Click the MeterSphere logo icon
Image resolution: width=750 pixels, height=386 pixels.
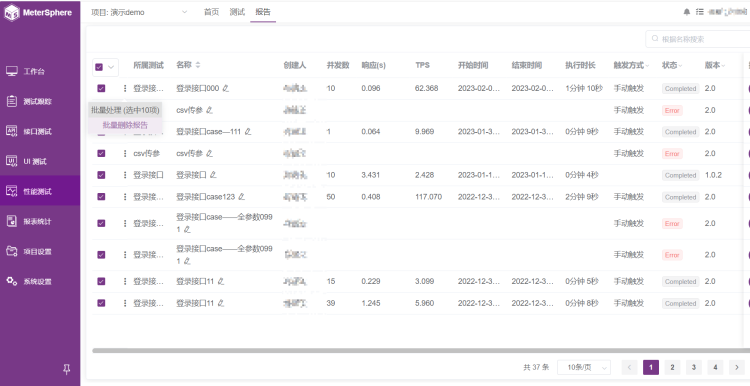tap(11, 13)
